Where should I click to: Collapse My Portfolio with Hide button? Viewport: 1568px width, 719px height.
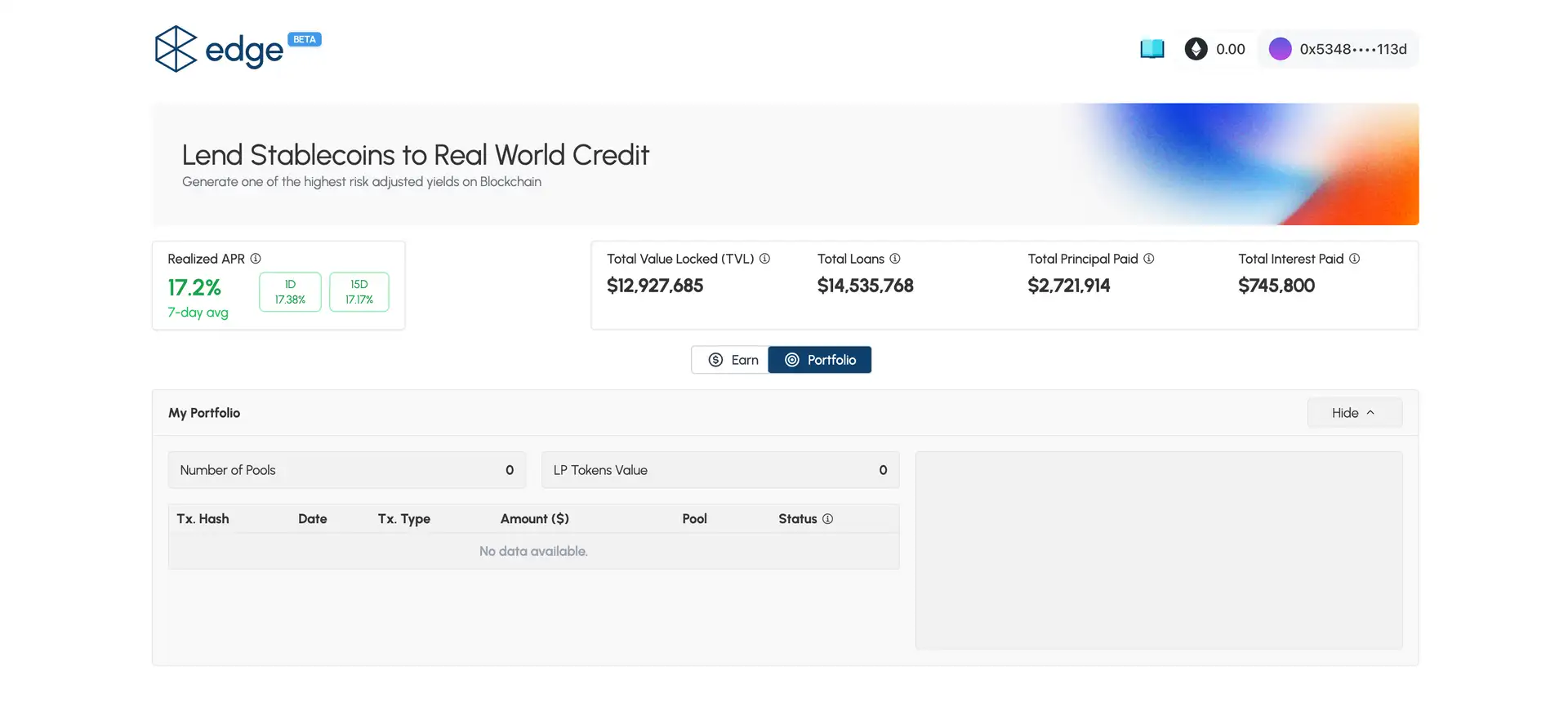point(1354,413)
